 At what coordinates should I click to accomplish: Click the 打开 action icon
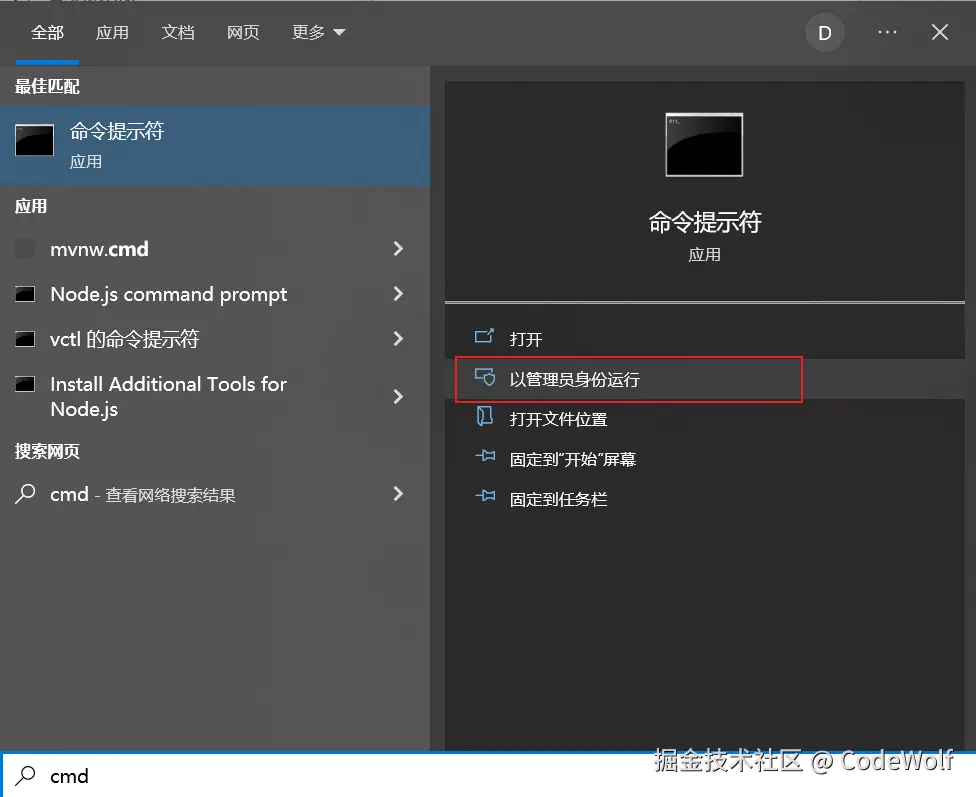[484, 337]
